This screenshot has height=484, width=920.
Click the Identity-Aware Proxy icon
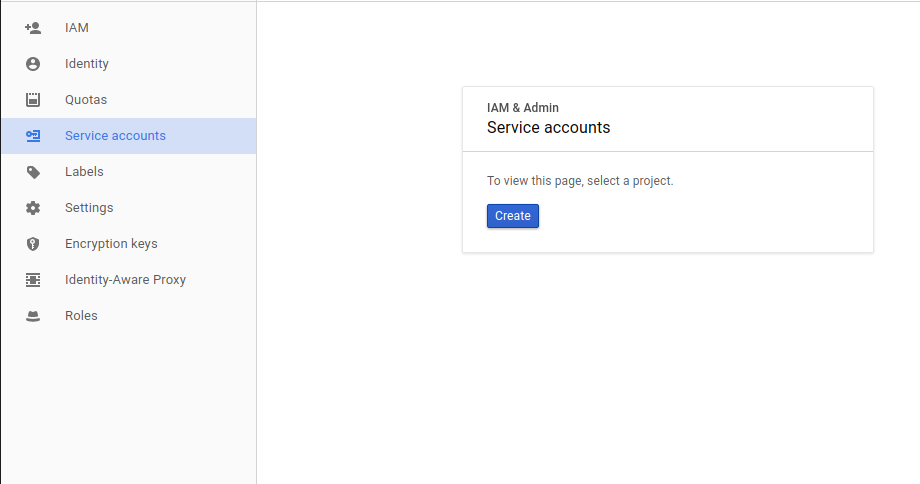[33, 280]
